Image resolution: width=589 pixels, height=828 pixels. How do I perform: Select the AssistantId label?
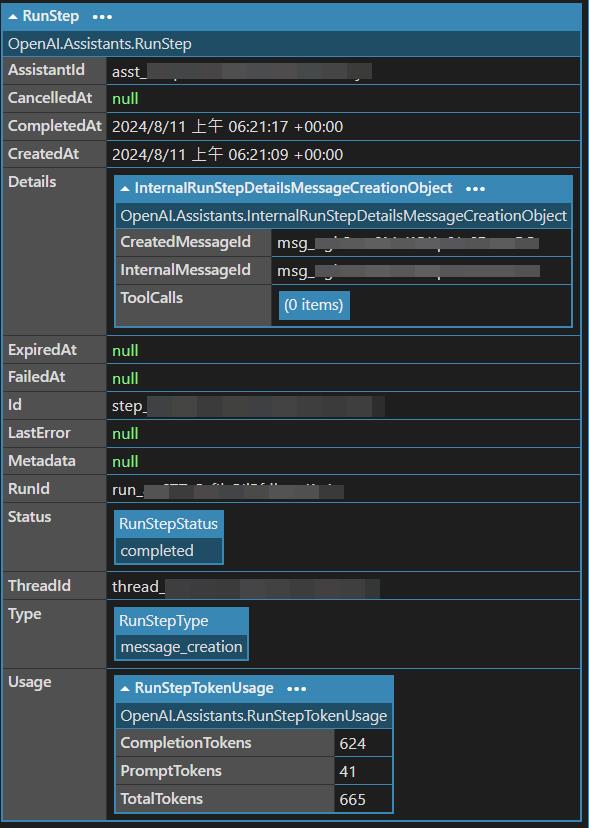pyautogui.click(x=46, y=70)
